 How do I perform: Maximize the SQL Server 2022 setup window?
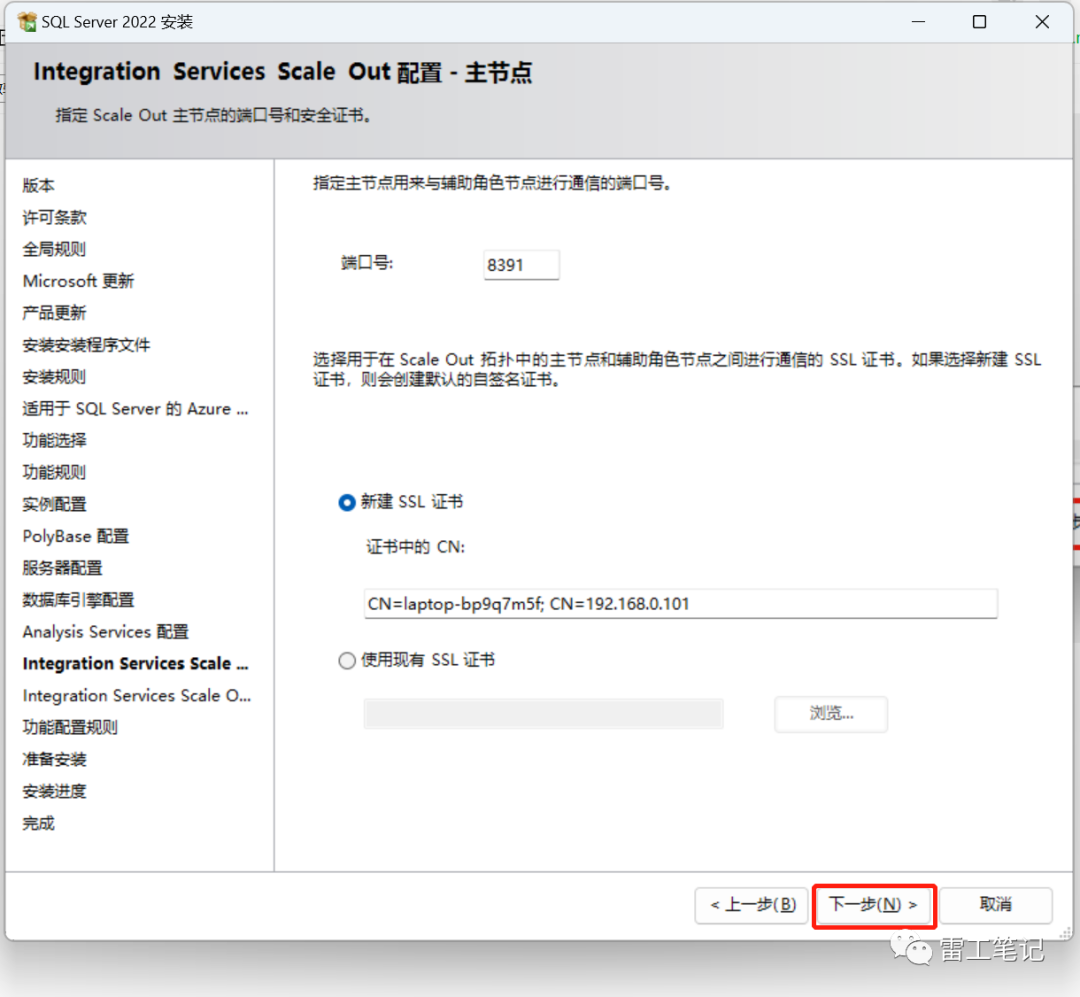point(979,22)
